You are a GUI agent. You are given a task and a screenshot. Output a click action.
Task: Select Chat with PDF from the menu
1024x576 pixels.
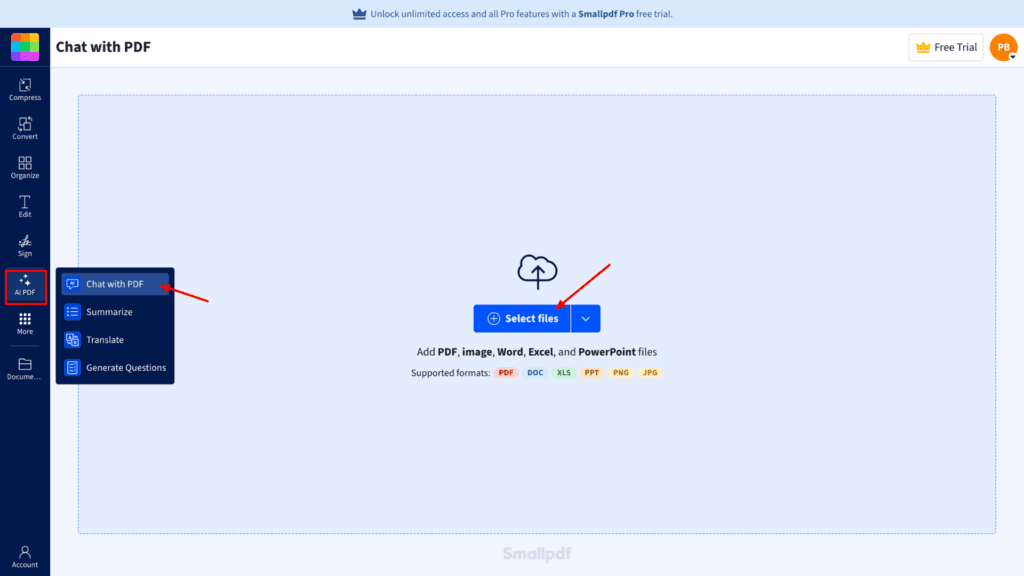113,284
